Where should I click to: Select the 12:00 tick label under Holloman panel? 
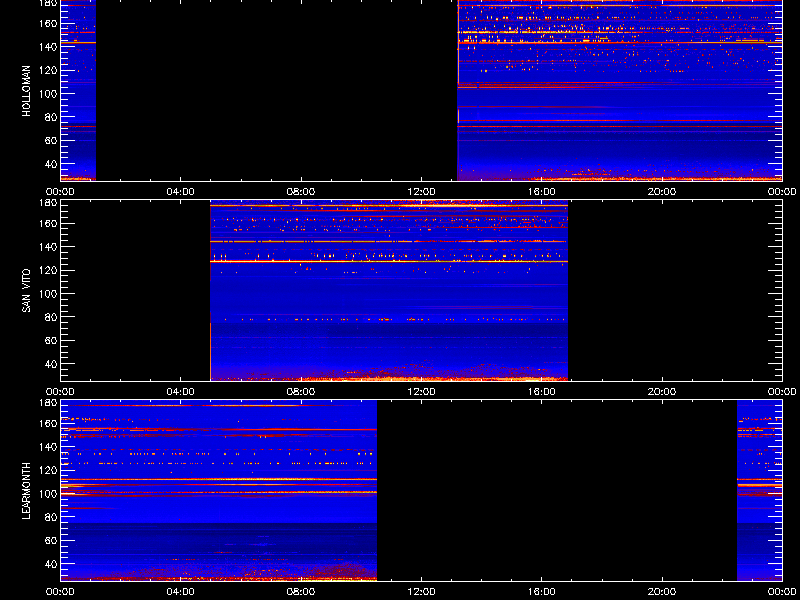421,192
